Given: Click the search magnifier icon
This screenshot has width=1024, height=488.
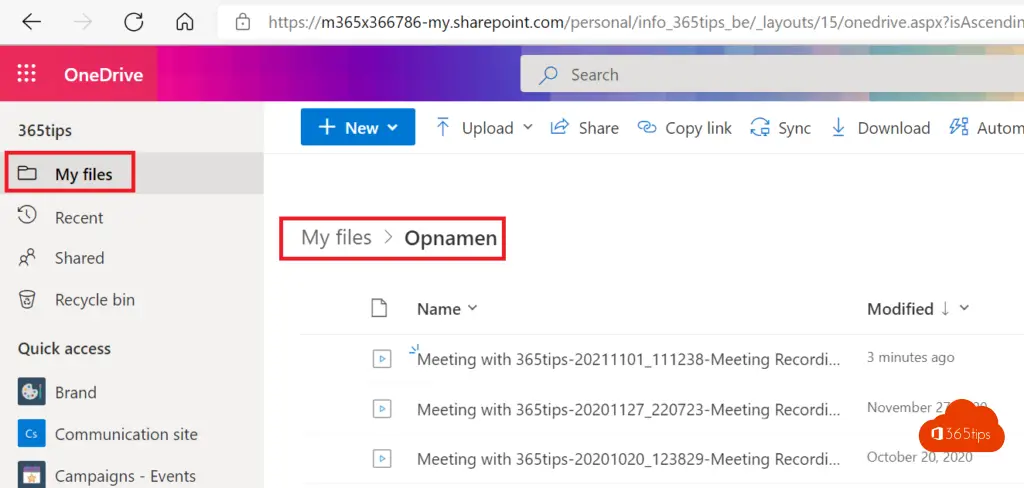Looking at the screenshot, I should coord(547,75).
